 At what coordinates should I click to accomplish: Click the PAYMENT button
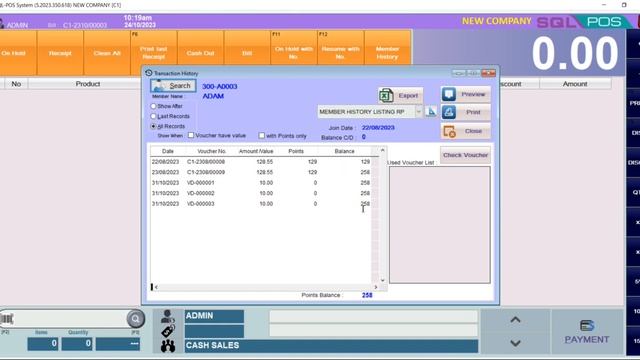tap(587, 332)
